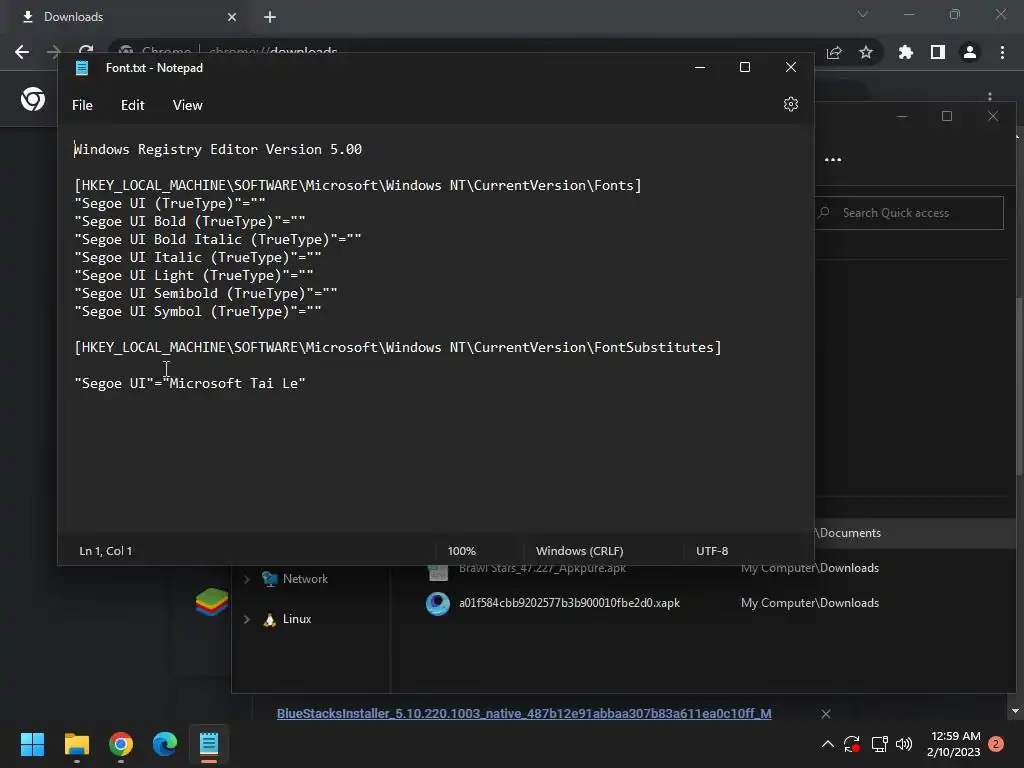Open File Explorer from taskbar
The height and width of the screenshot is (768, 1024).
[77, 744]
